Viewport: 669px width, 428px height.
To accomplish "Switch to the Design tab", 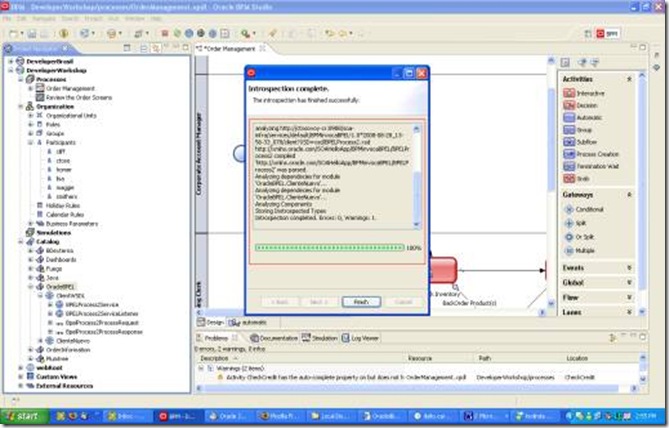I will (210, 322).
